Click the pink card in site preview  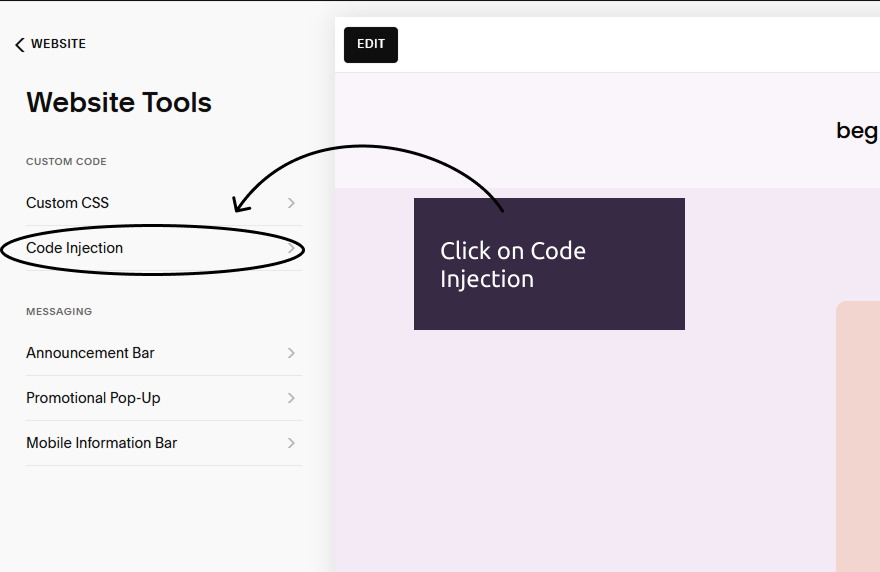coord(858,436)
